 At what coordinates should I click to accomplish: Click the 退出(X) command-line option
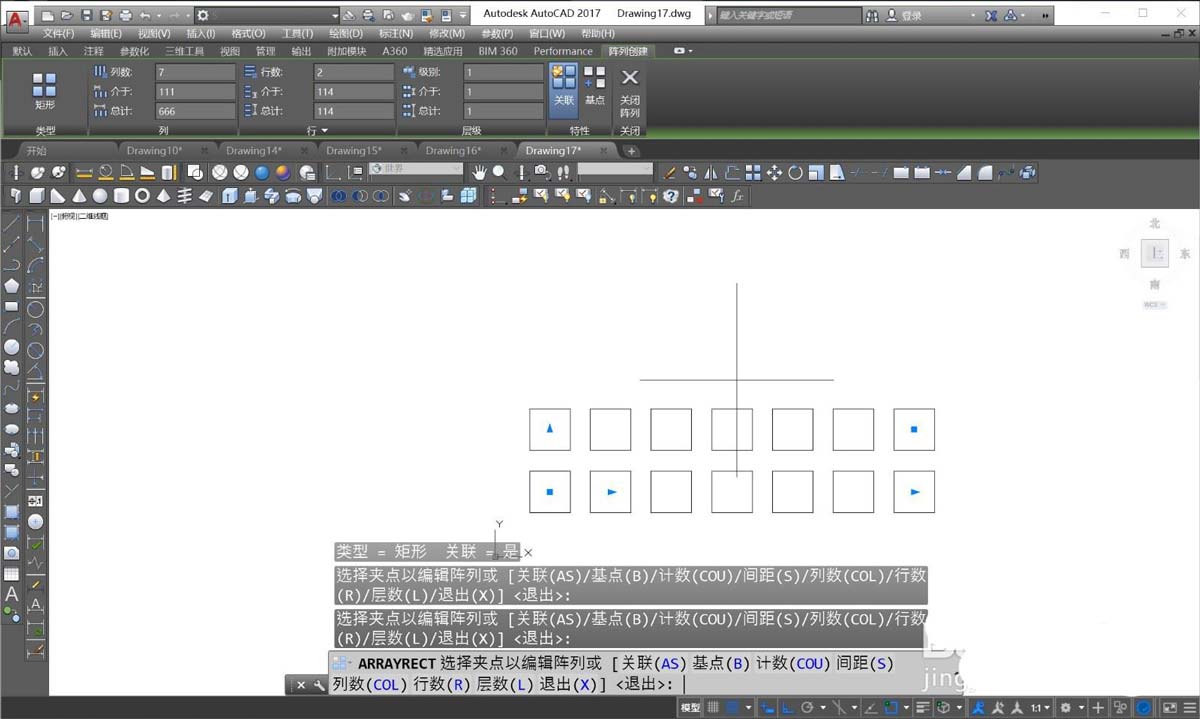point(569,684)
